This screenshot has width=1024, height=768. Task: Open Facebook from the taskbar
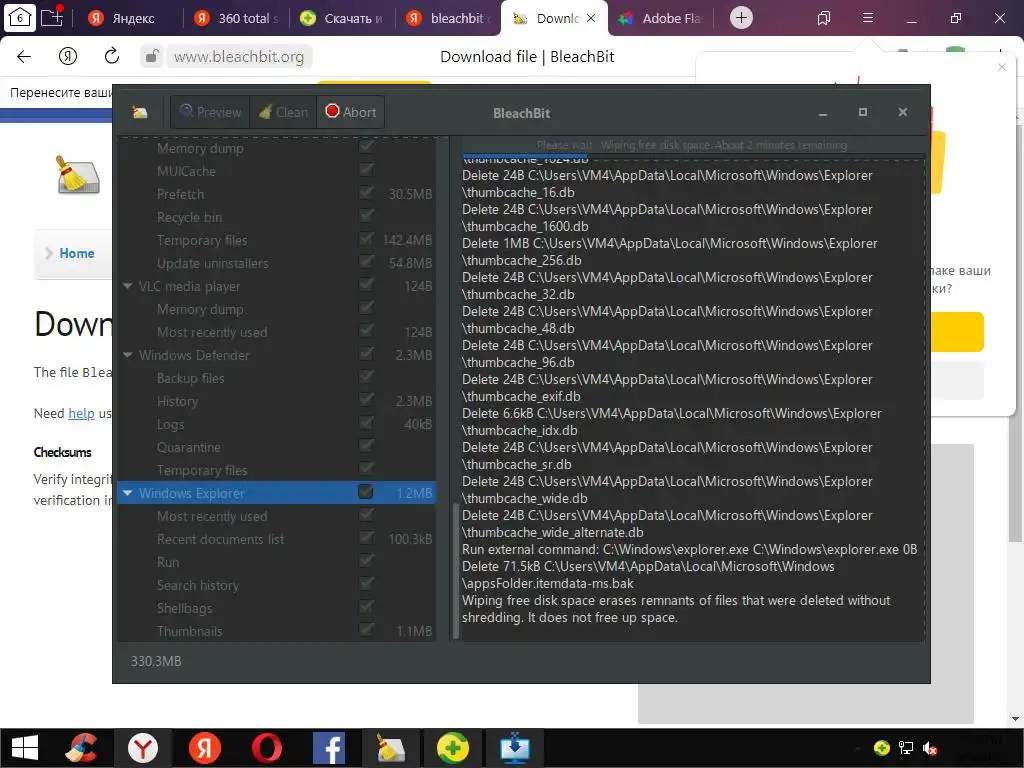(x=328, y=748)
